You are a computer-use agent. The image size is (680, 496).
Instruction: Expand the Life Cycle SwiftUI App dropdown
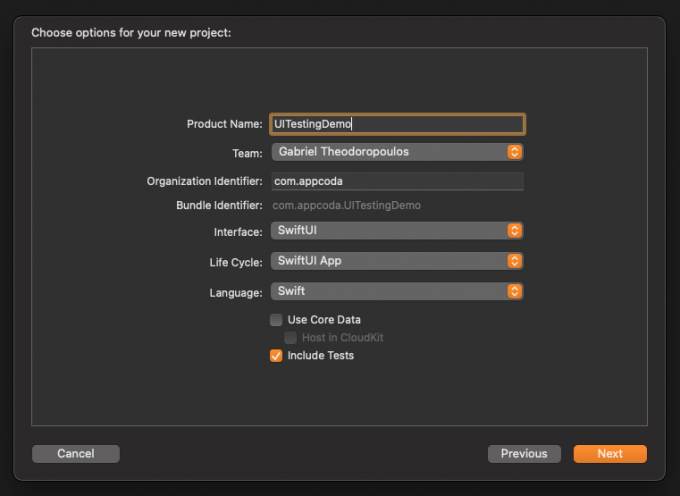point(390,261)
